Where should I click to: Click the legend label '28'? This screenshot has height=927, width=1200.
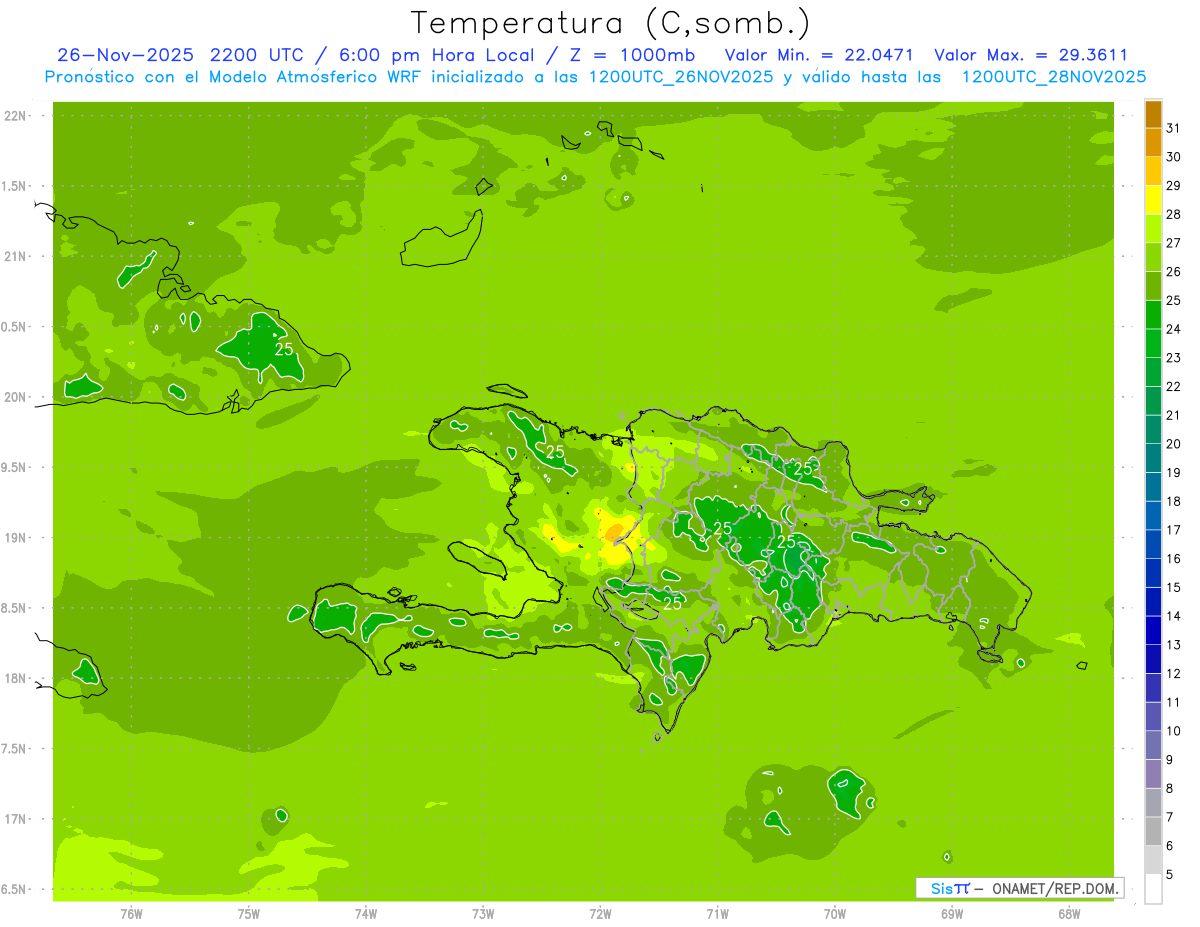pos(1174,215)
